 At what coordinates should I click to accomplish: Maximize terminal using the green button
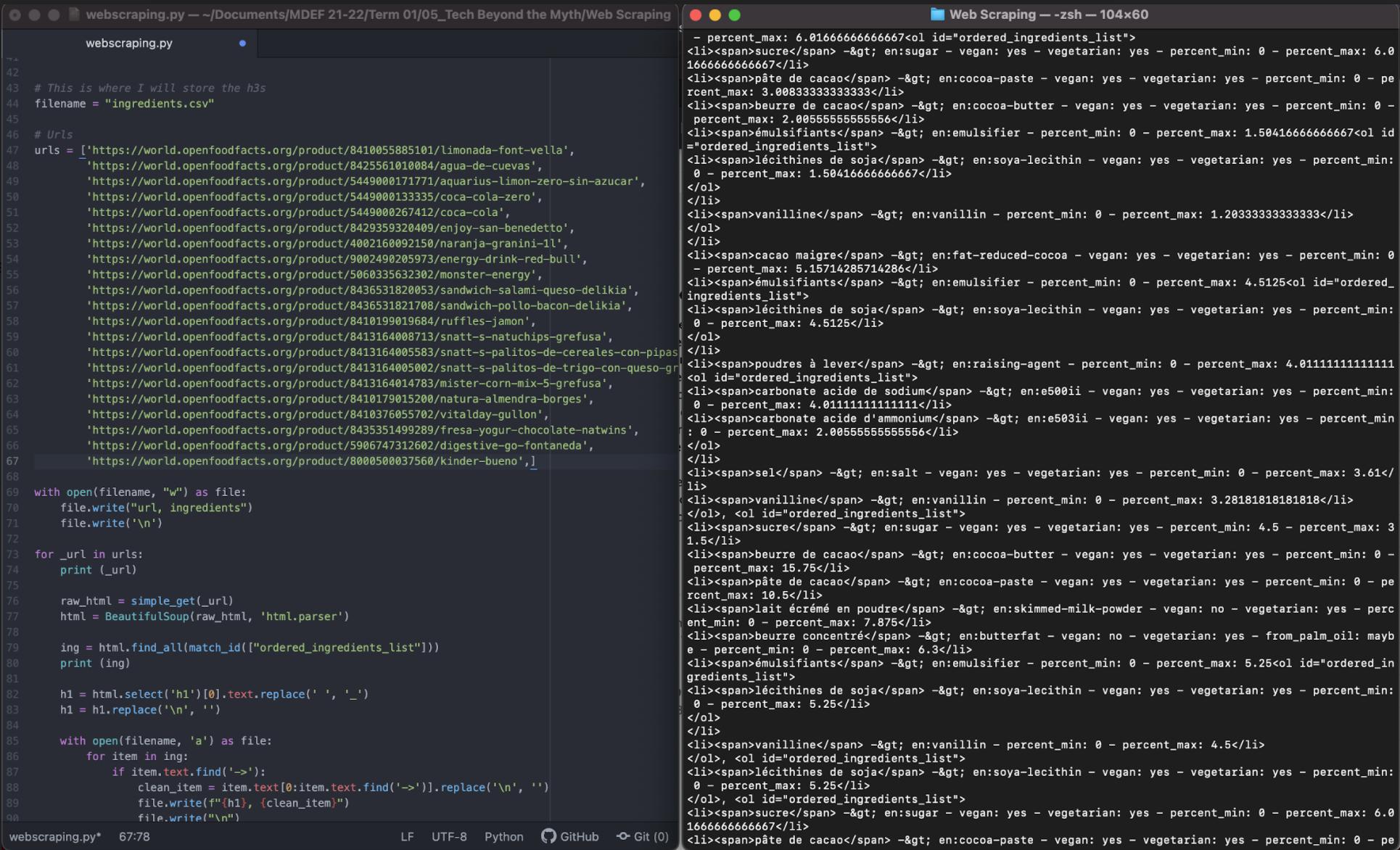735,15
